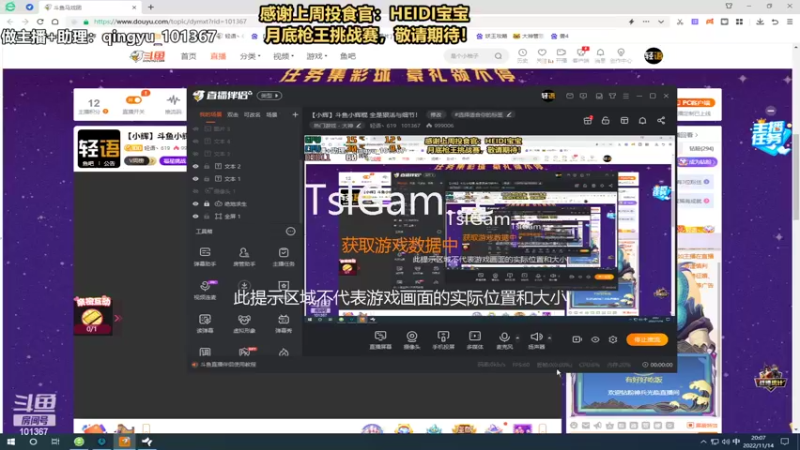This screenshot has height=450, width=800.
Task: Click the Windows Start button
Action: pos(11,442)
